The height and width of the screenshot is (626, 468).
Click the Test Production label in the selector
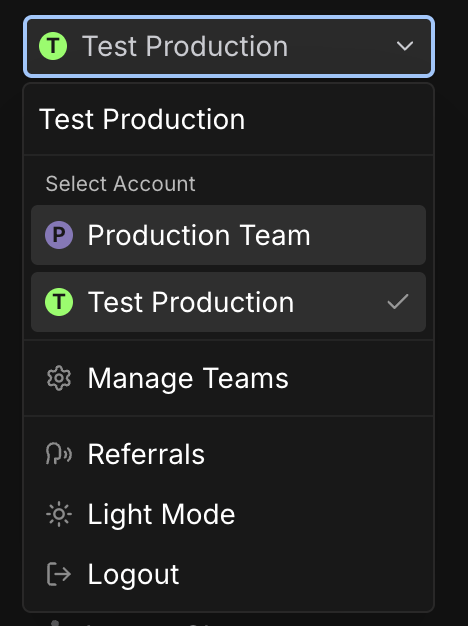pos(185,46)
